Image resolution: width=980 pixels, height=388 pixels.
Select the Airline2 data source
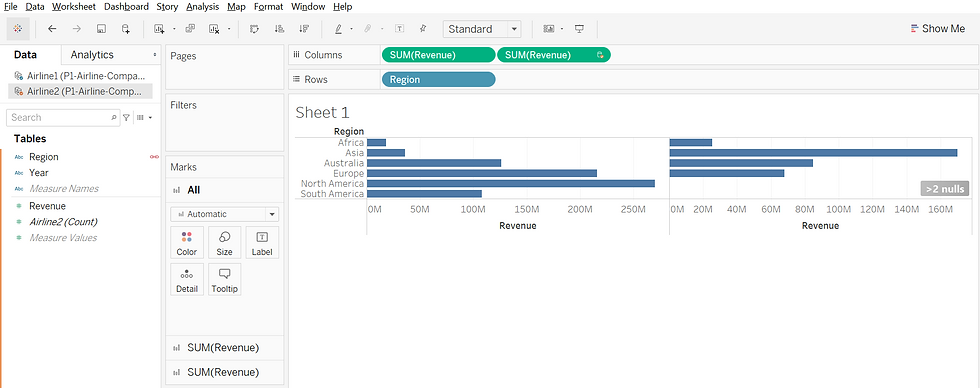pyautogui.click(x=80, y=91)
